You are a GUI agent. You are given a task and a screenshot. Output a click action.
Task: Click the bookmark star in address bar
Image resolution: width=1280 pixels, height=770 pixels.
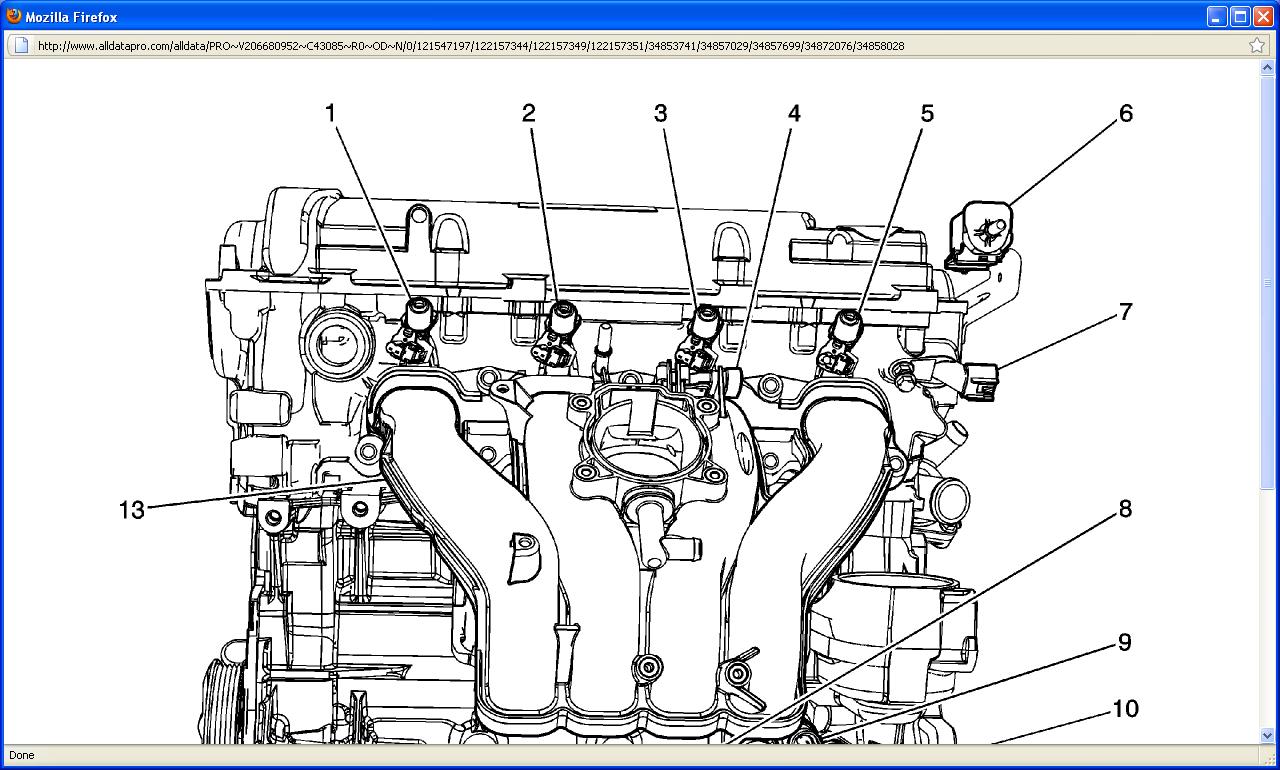click(1257, 45)
